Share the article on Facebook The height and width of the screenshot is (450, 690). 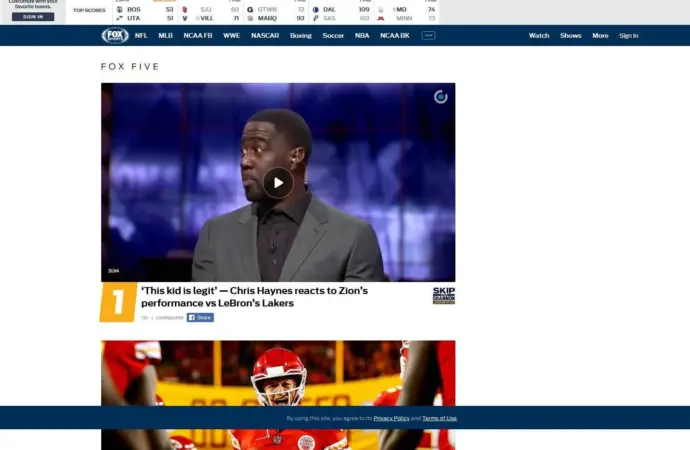point(200,318)
